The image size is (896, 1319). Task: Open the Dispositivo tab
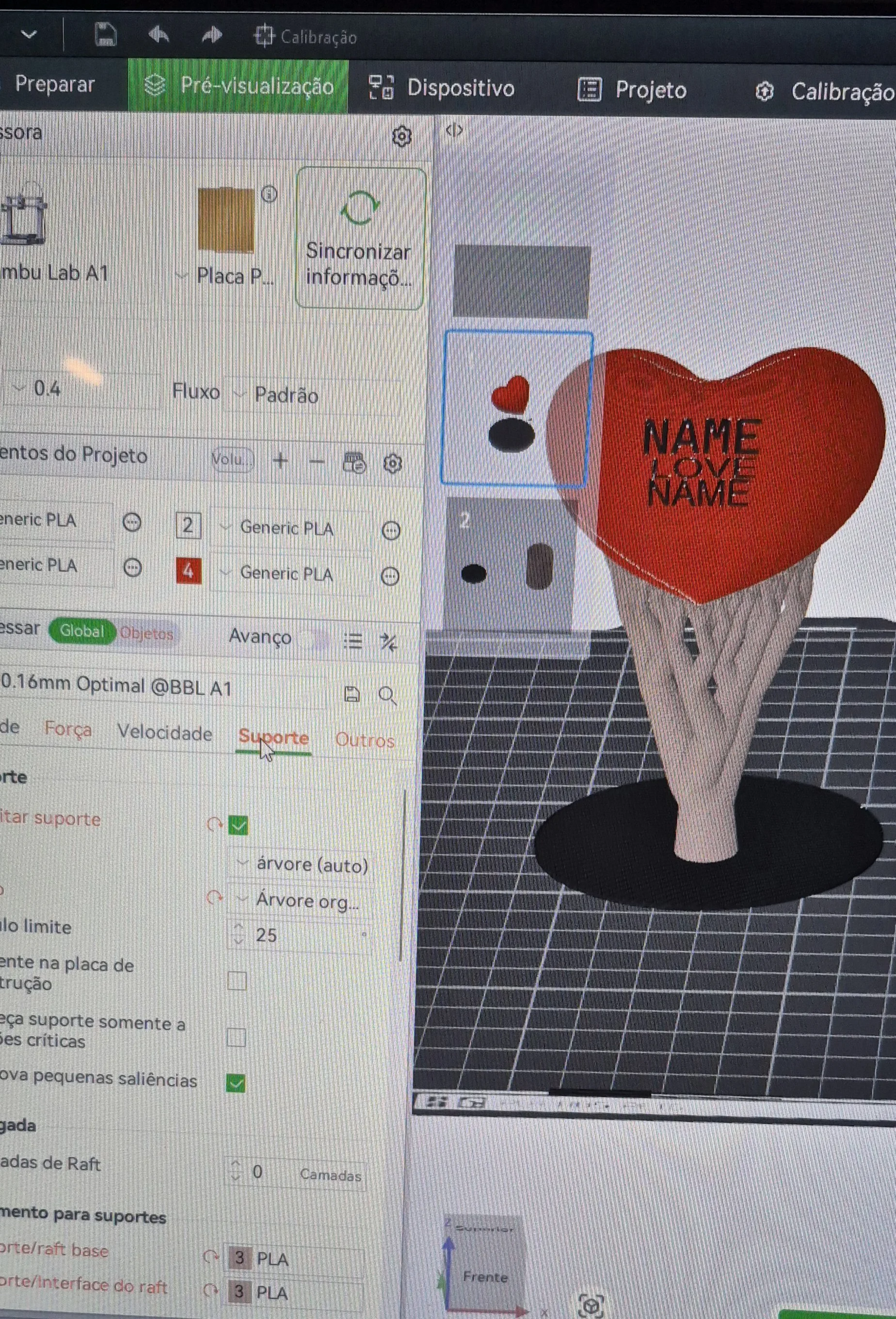(x=442, y=88)
